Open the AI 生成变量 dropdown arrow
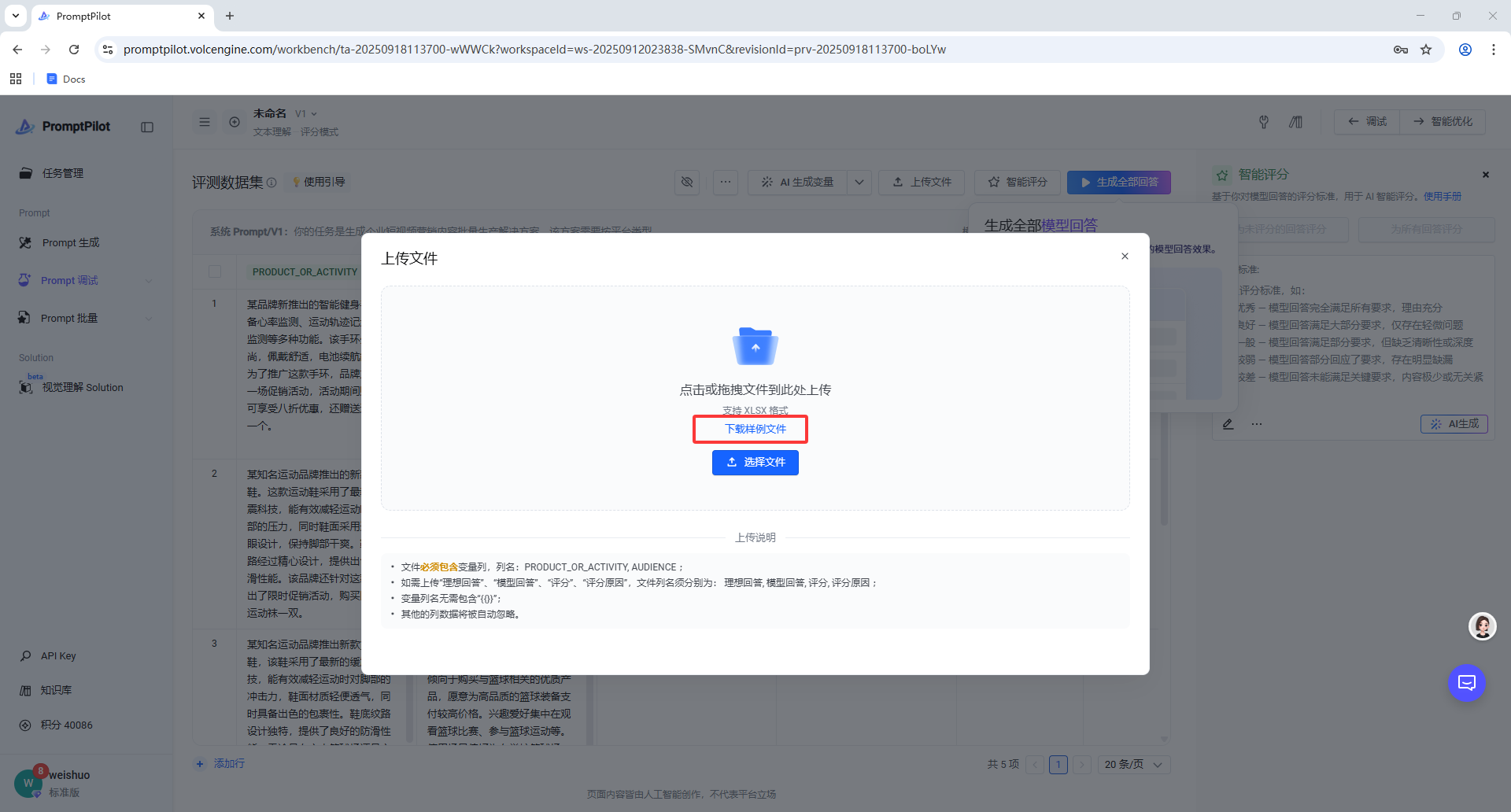Viewport: 1511px width, 812px height. point(859,182)
